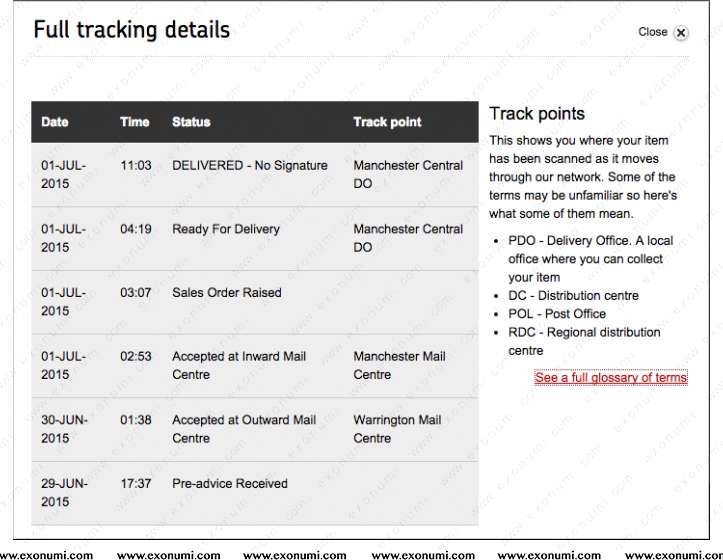Screen dimensions: 723x560
Task: Close the full tracking details dialog
Action: [680, 33]
